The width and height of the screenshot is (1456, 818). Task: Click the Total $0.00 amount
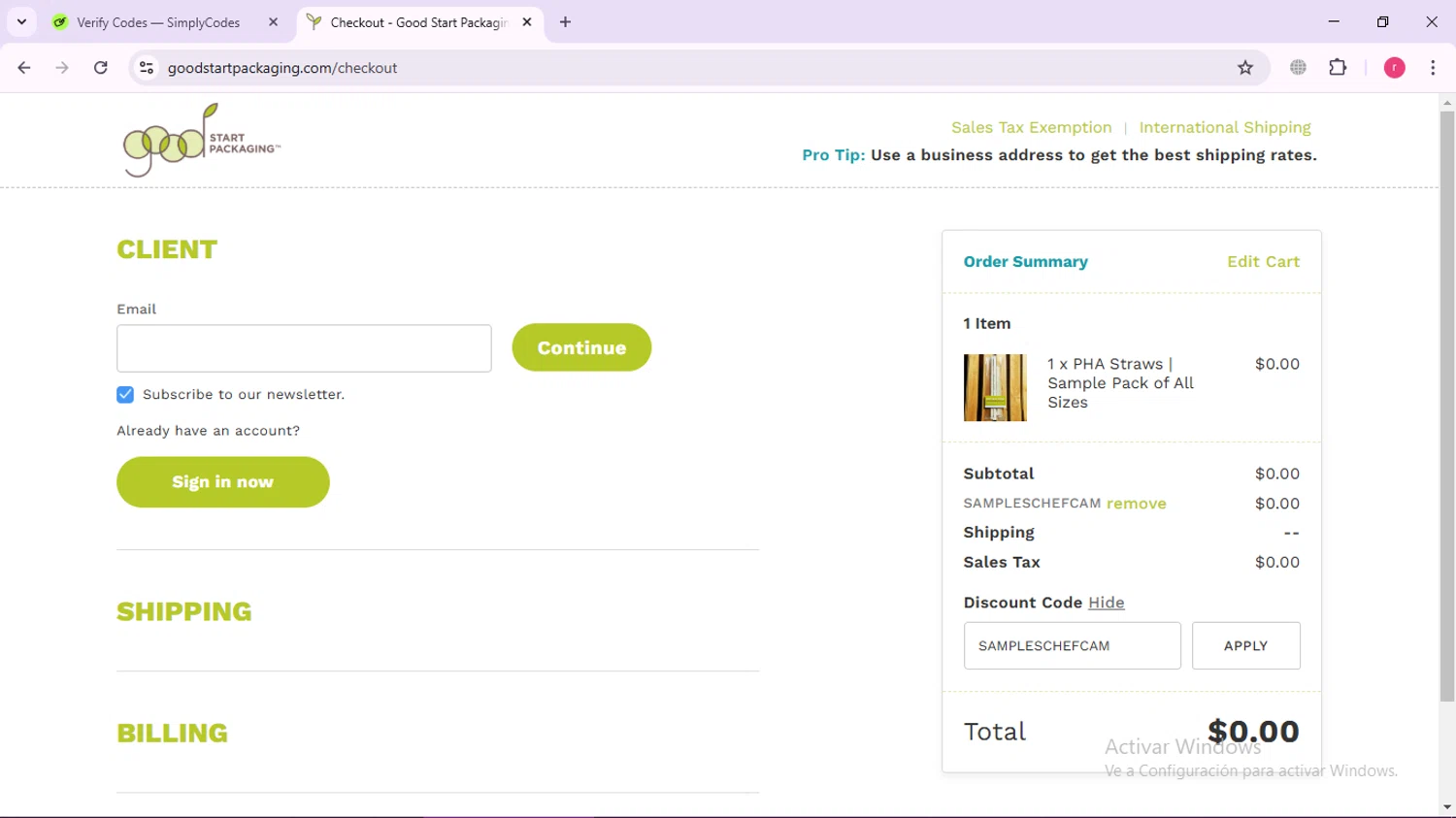click(x=1253, y=732)
